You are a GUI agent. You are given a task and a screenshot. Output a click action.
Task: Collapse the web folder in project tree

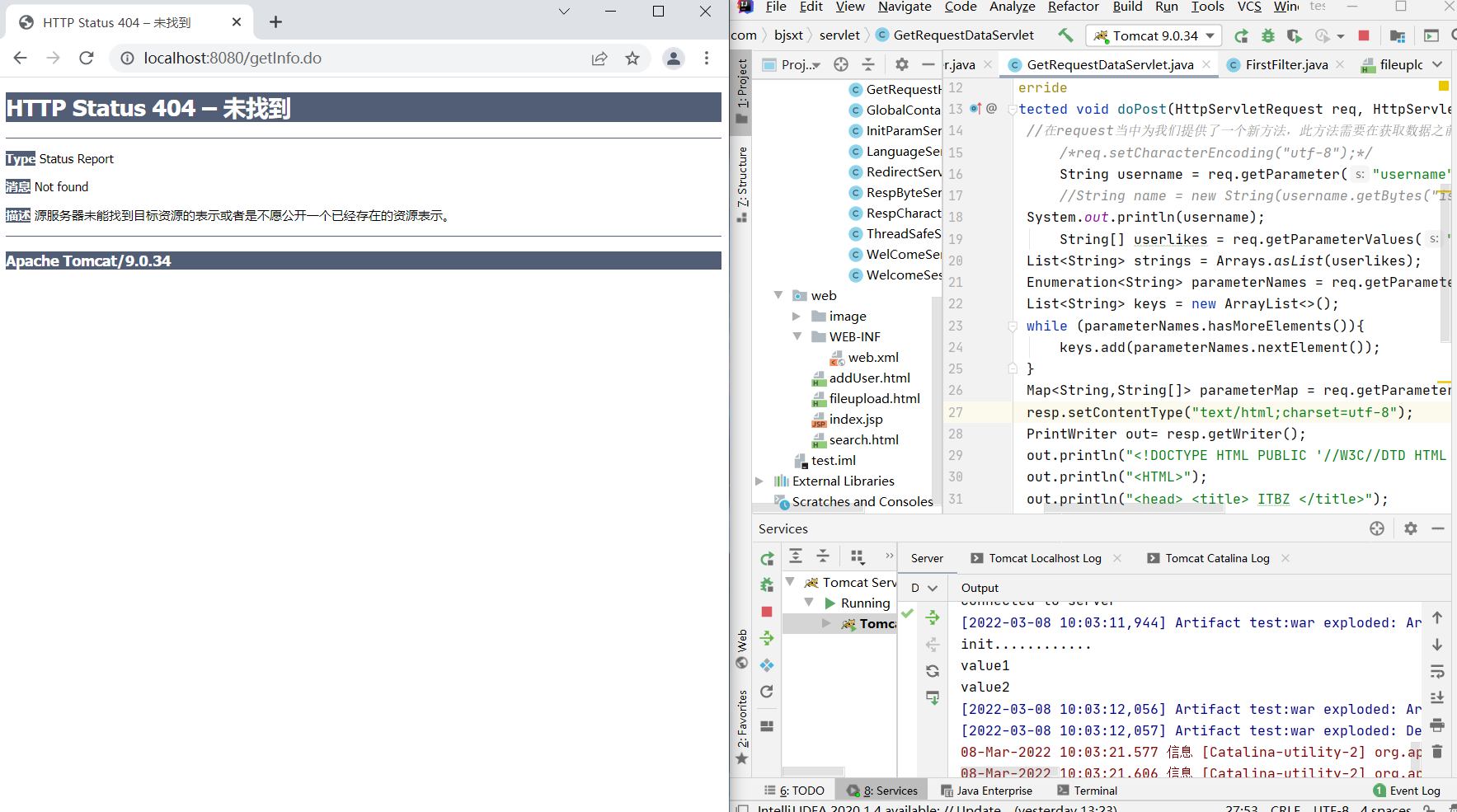778,295
